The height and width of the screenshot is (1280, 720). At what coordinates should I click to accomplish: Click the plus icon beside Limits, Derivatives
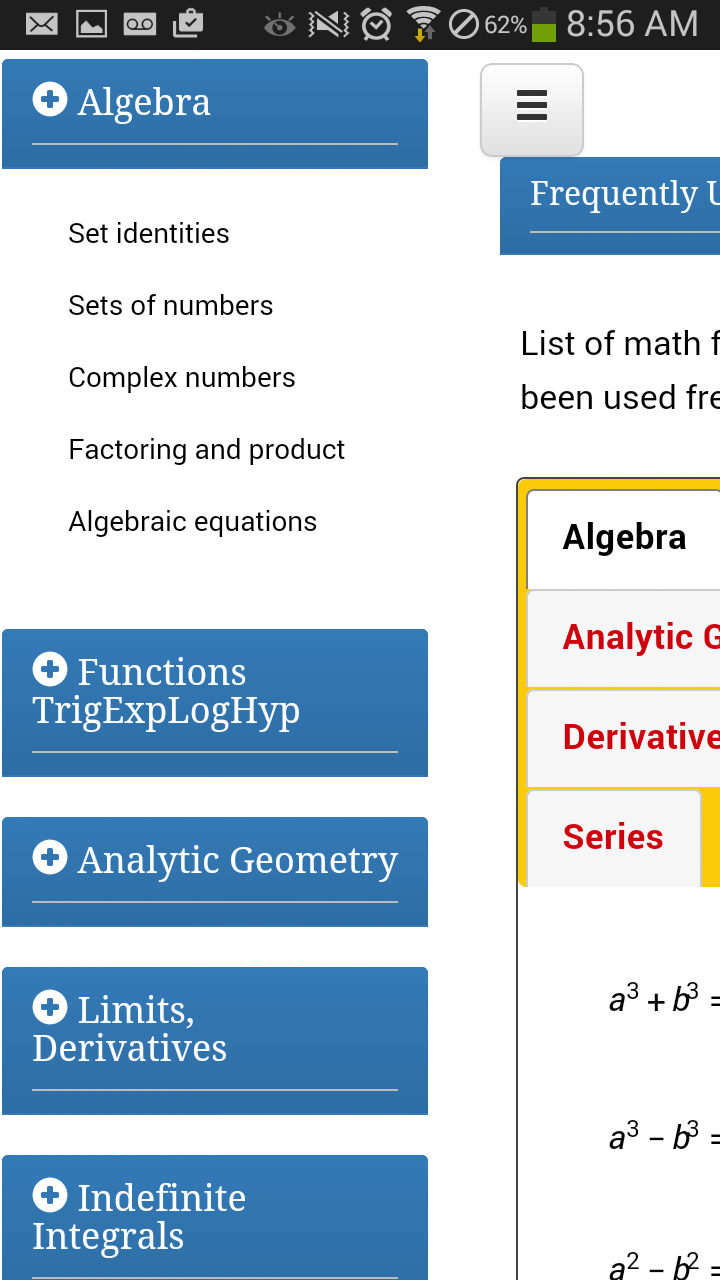point(50,1007)
